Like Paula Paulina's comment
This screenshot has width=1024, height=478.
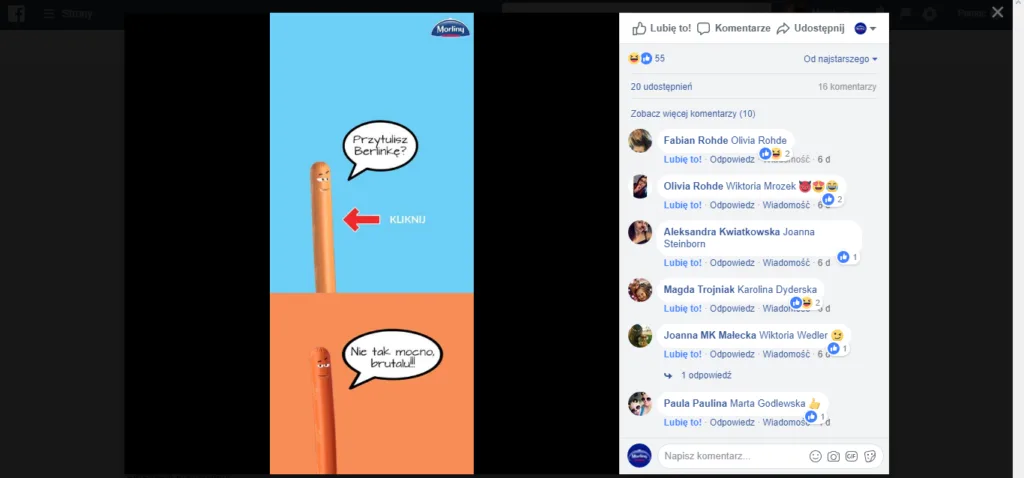pyautogui.click(x=682, y=422)
